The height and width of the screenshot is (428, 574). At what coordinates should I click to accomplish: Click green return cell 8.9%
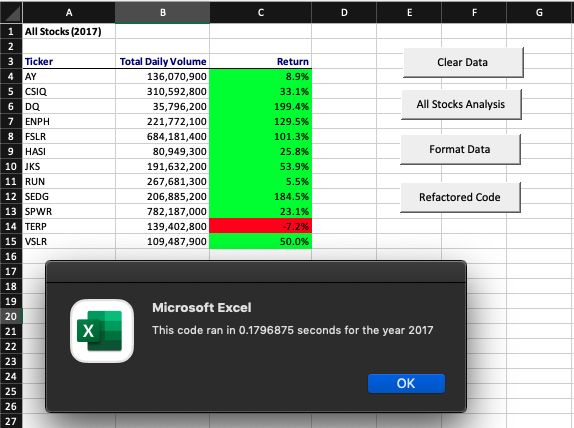[261, 77]
